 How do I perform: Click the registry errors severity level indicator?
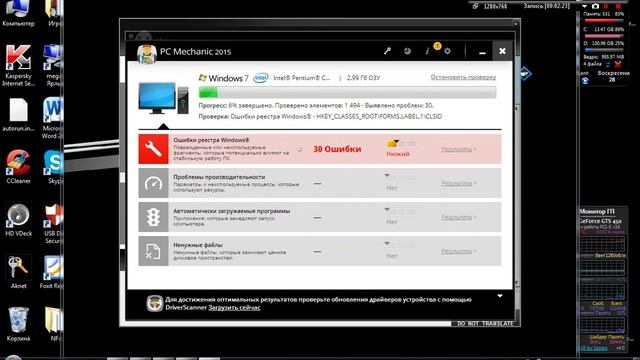click(401, 143)
